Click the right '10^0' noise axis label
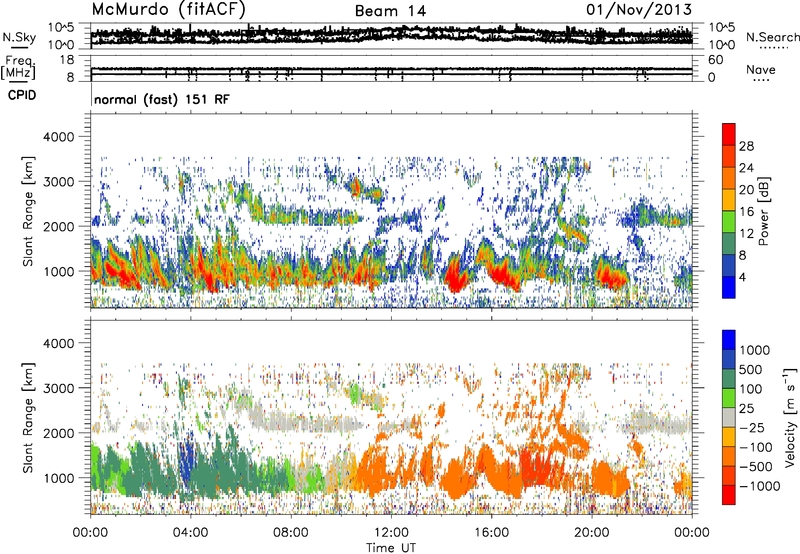The width and height of the screenshot is (800, 554). coord(722,45)
